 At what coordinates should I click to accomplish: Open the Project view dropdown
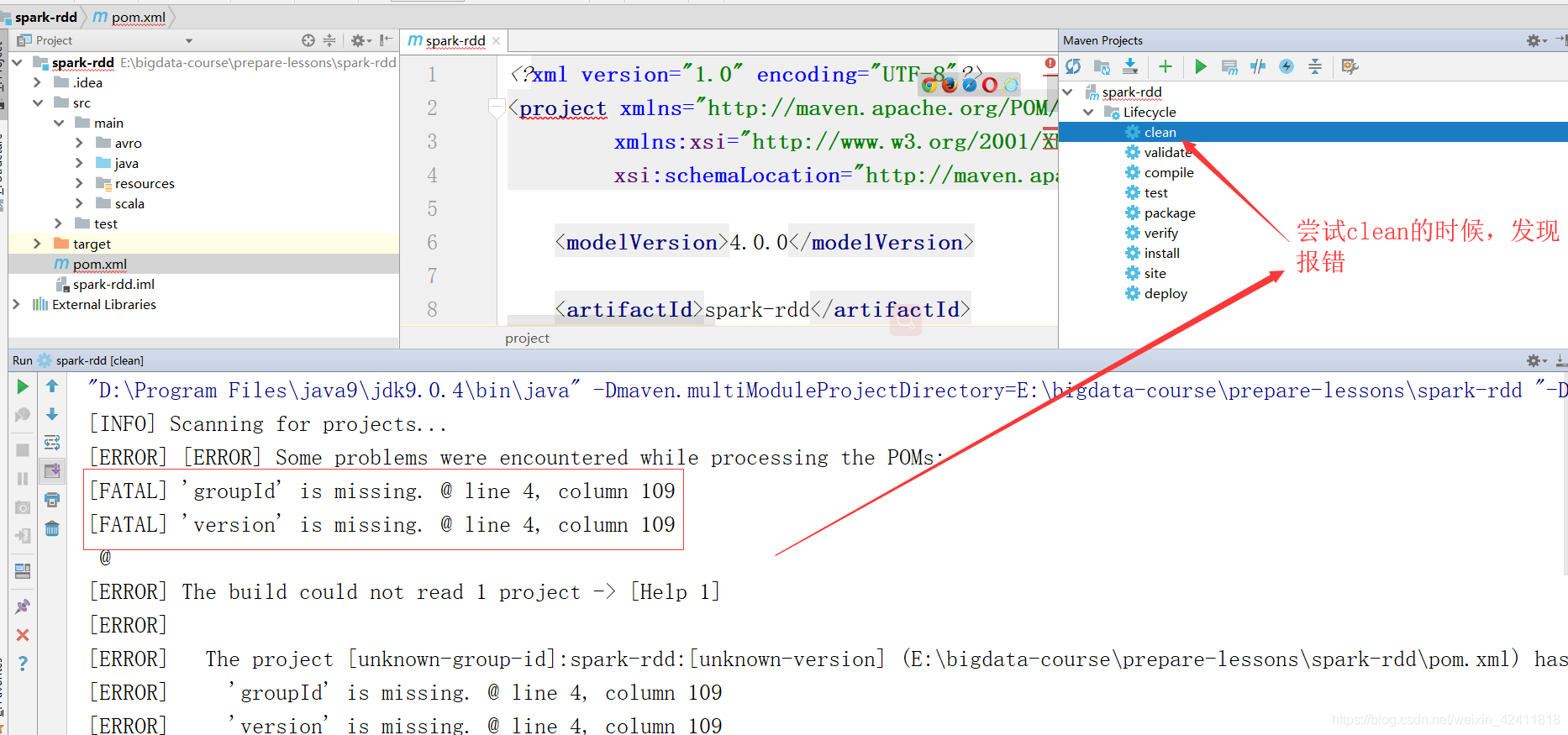(x=189, y=40)
